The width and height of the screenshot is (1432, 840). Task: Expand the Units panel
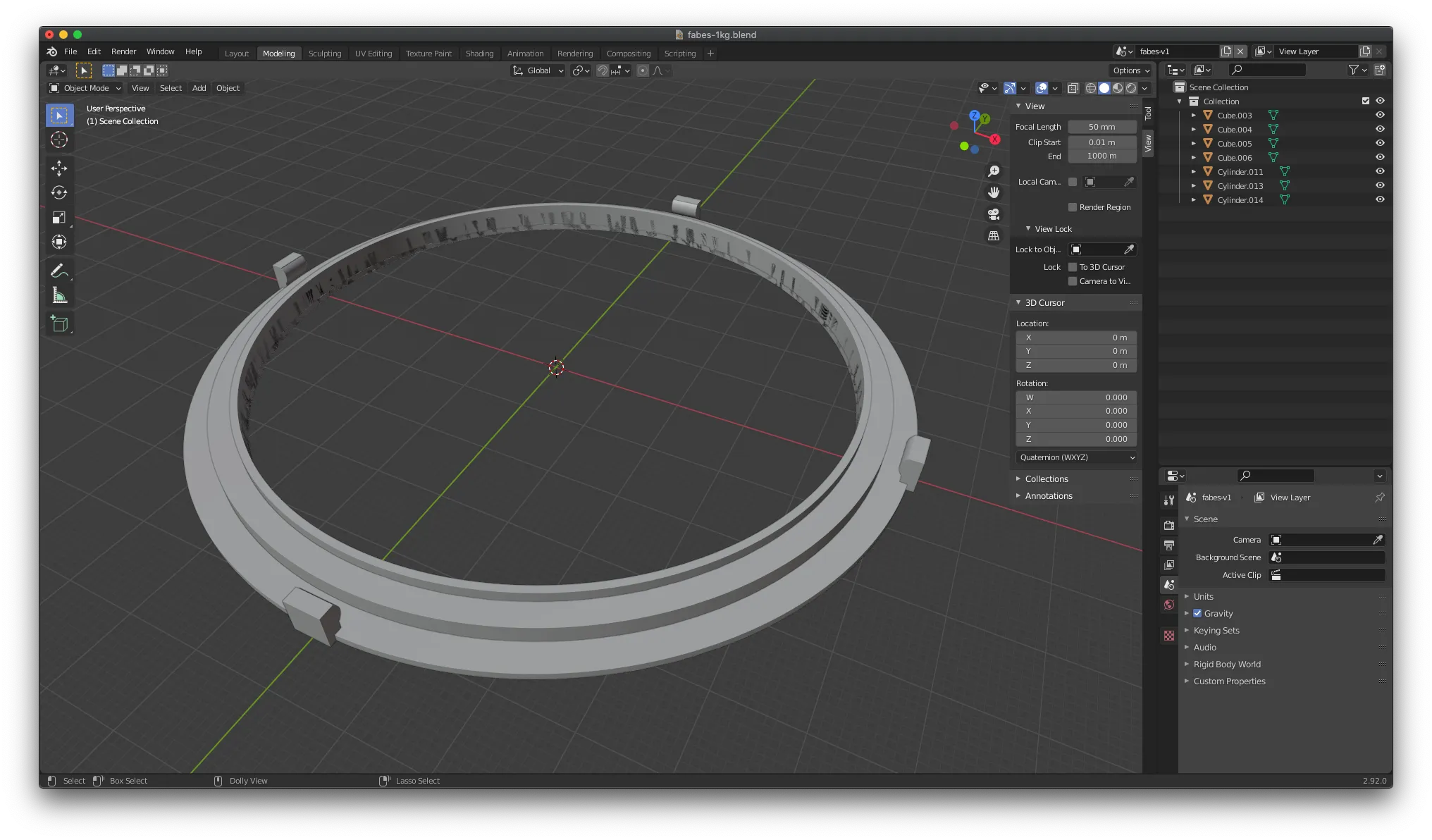(x=1203, y=596)
